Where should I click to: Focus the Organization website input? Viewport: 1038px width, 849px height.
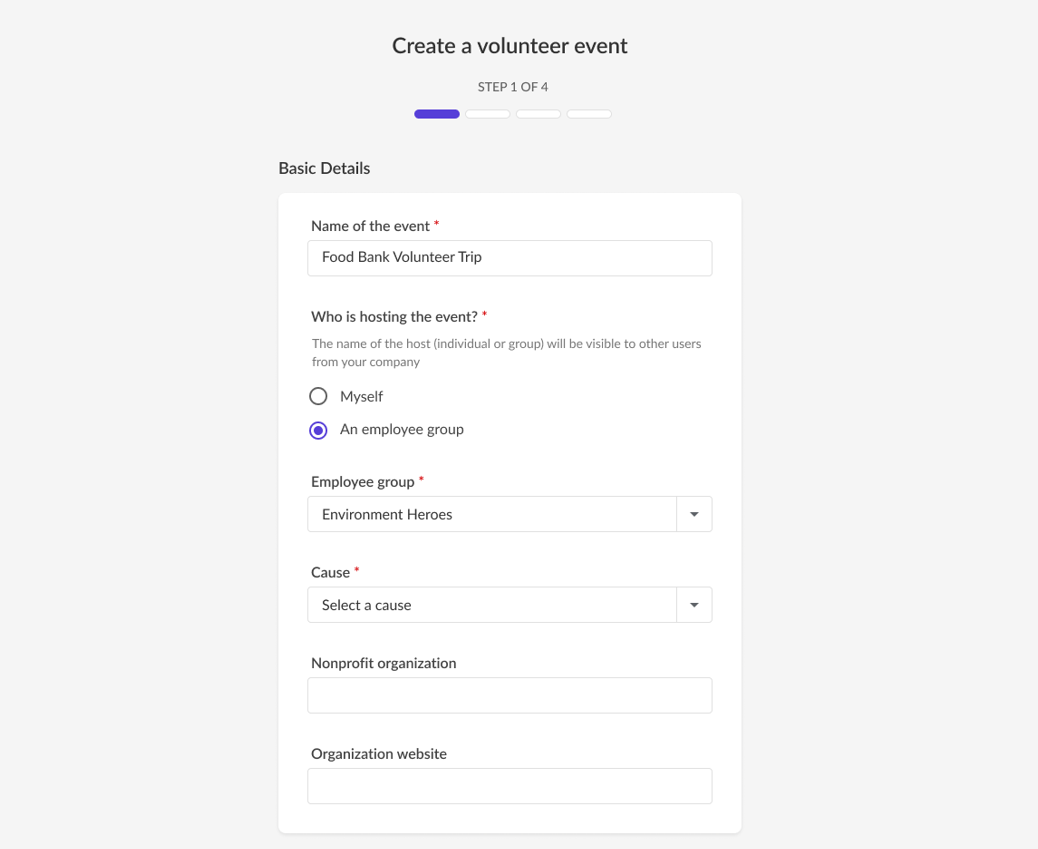pos(509,786)
